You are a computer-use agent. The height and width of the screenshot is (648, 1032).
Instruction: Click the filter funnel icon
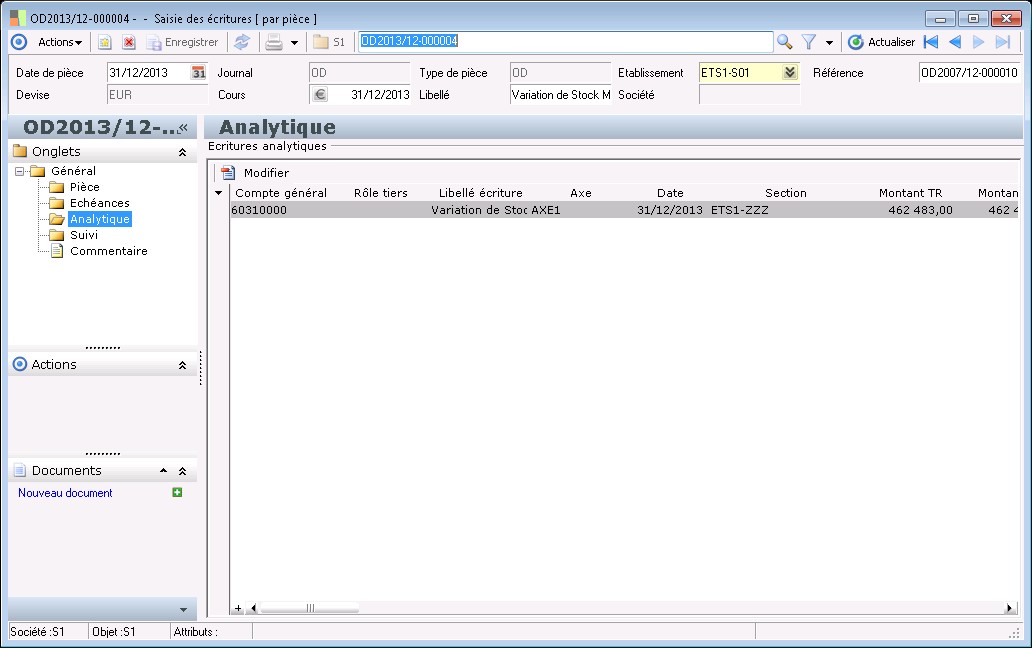(809, 42)
